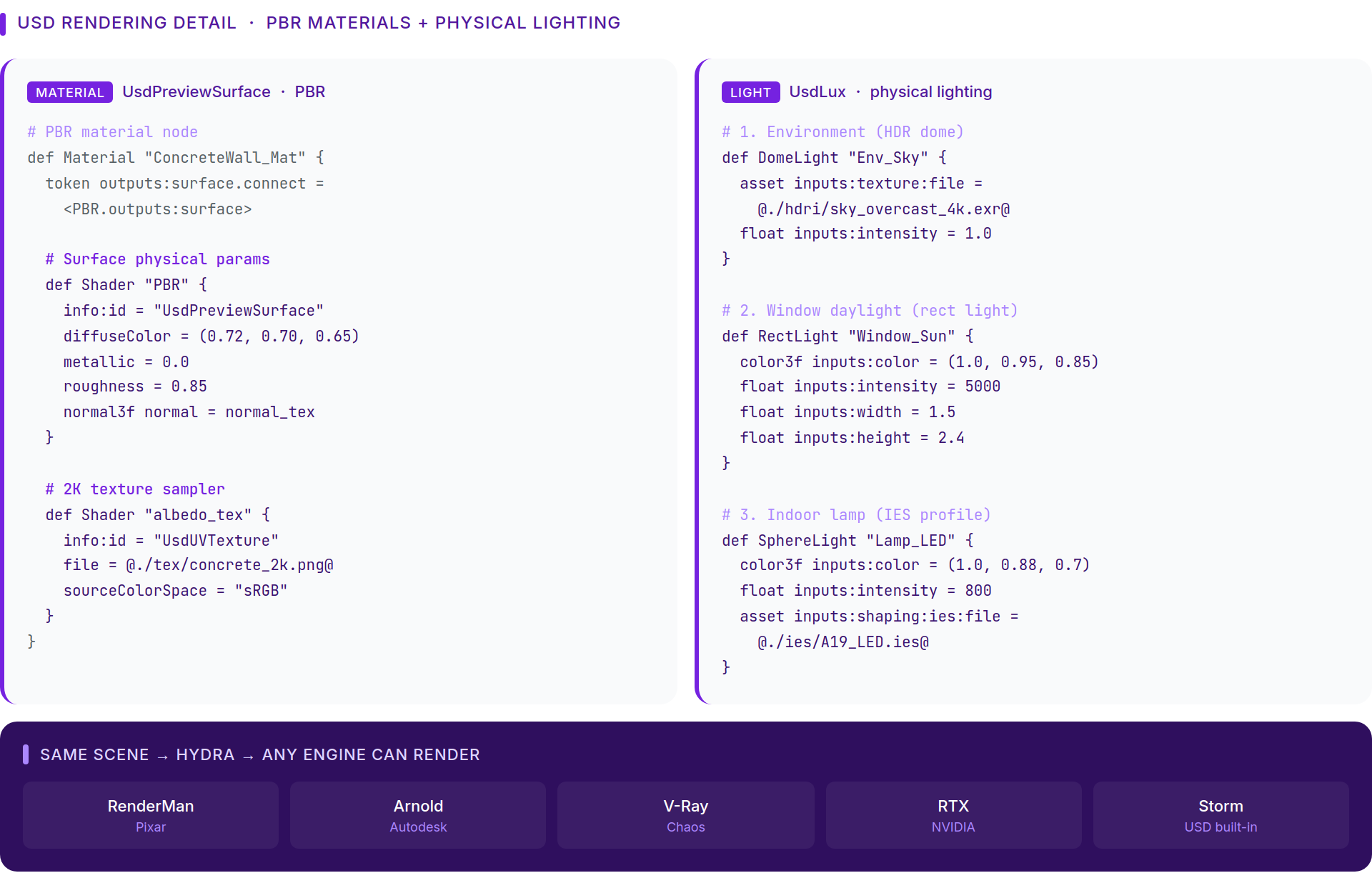Select the Storm USD built-in card
1372x883 pixels.
click(x=1221, y=815)
